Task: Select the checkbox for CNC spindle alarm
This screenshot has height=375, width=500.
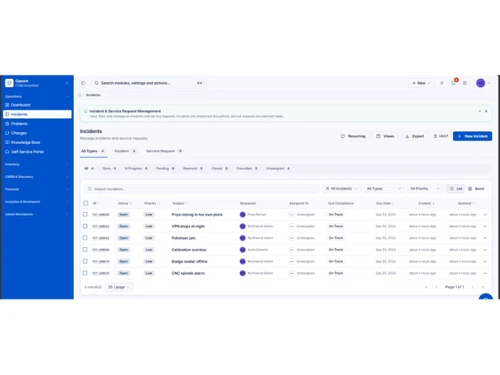Action: pyautogui.click(x=85, y=273)
